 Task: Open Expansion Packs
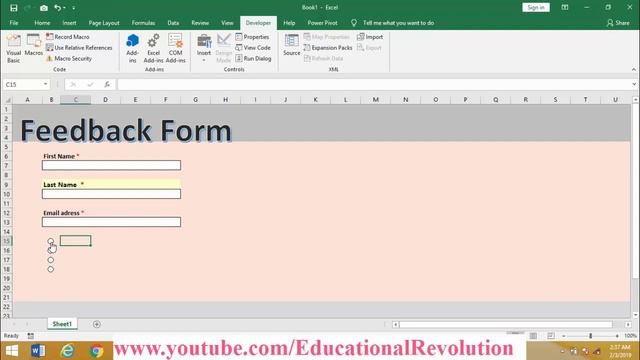pyautogui.click(x=328, y=48)
